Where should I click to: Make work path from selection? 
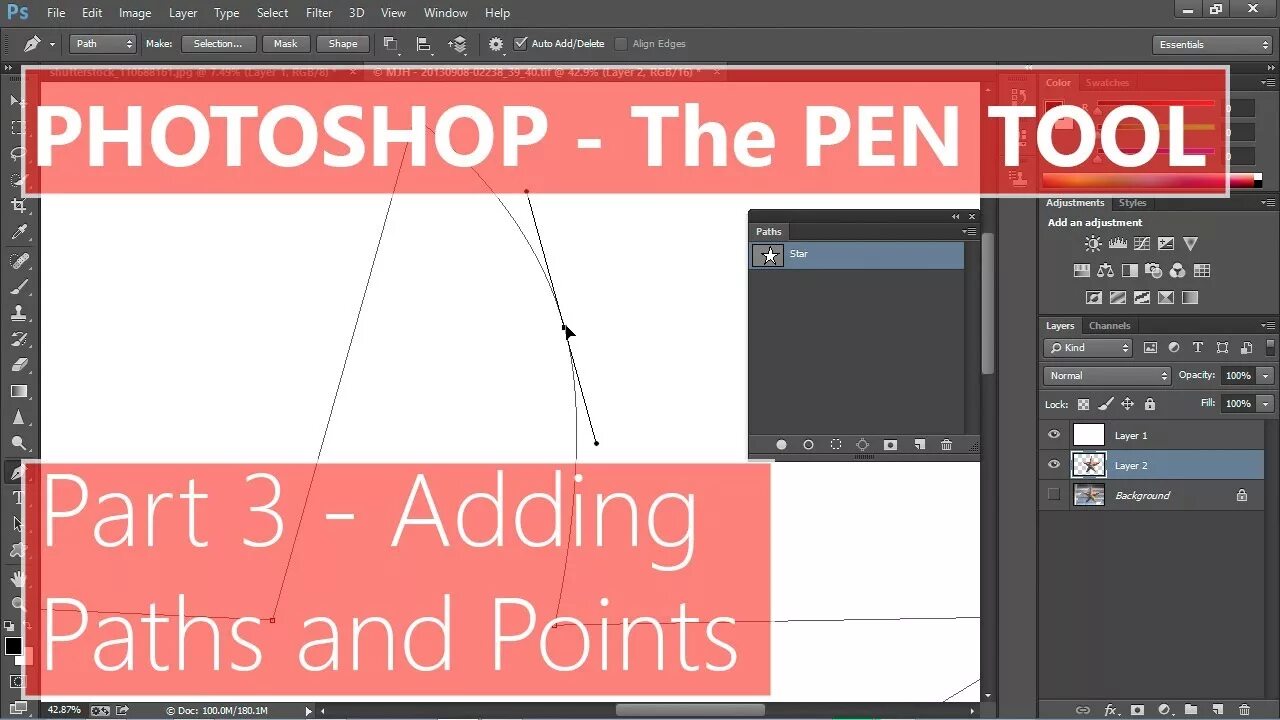[x=863, y=445]
